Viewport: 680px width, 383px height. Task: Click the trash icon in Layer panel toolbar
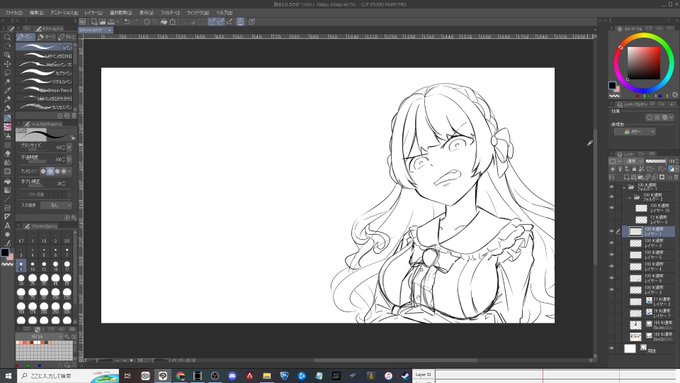point(676,177)
